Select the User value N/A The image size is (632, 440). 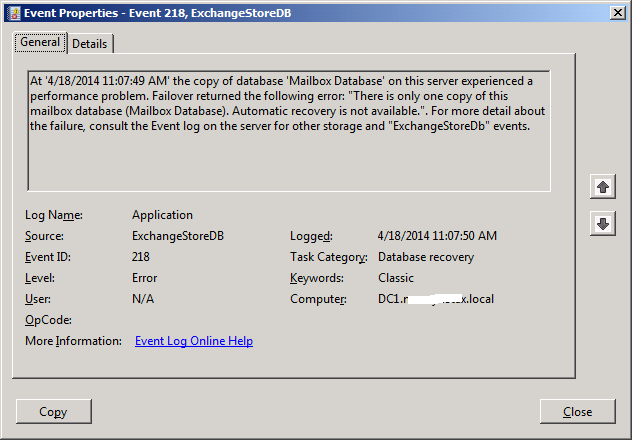[x=143, y=299]
